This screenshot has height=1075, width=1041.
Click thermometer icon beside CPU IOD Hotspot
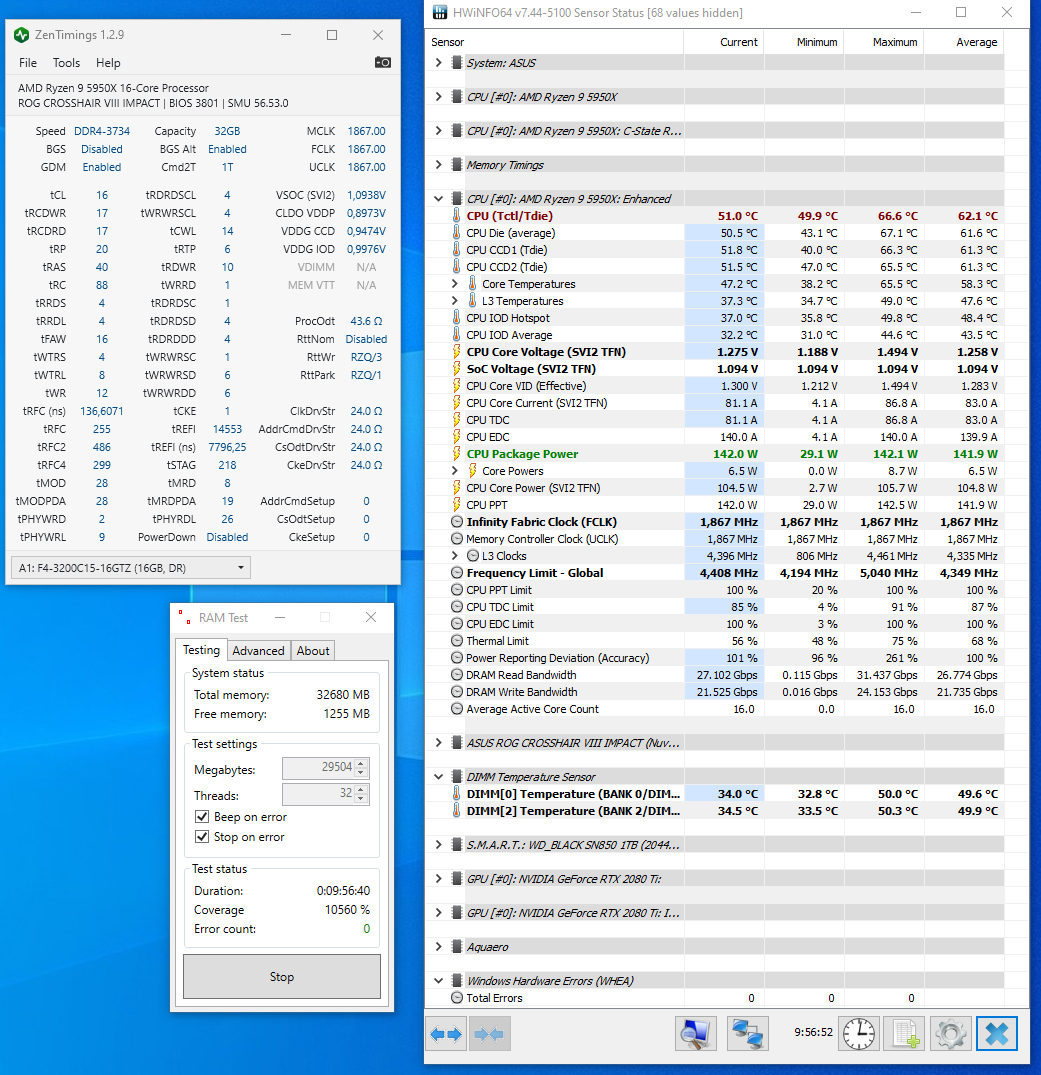[457, 317]
